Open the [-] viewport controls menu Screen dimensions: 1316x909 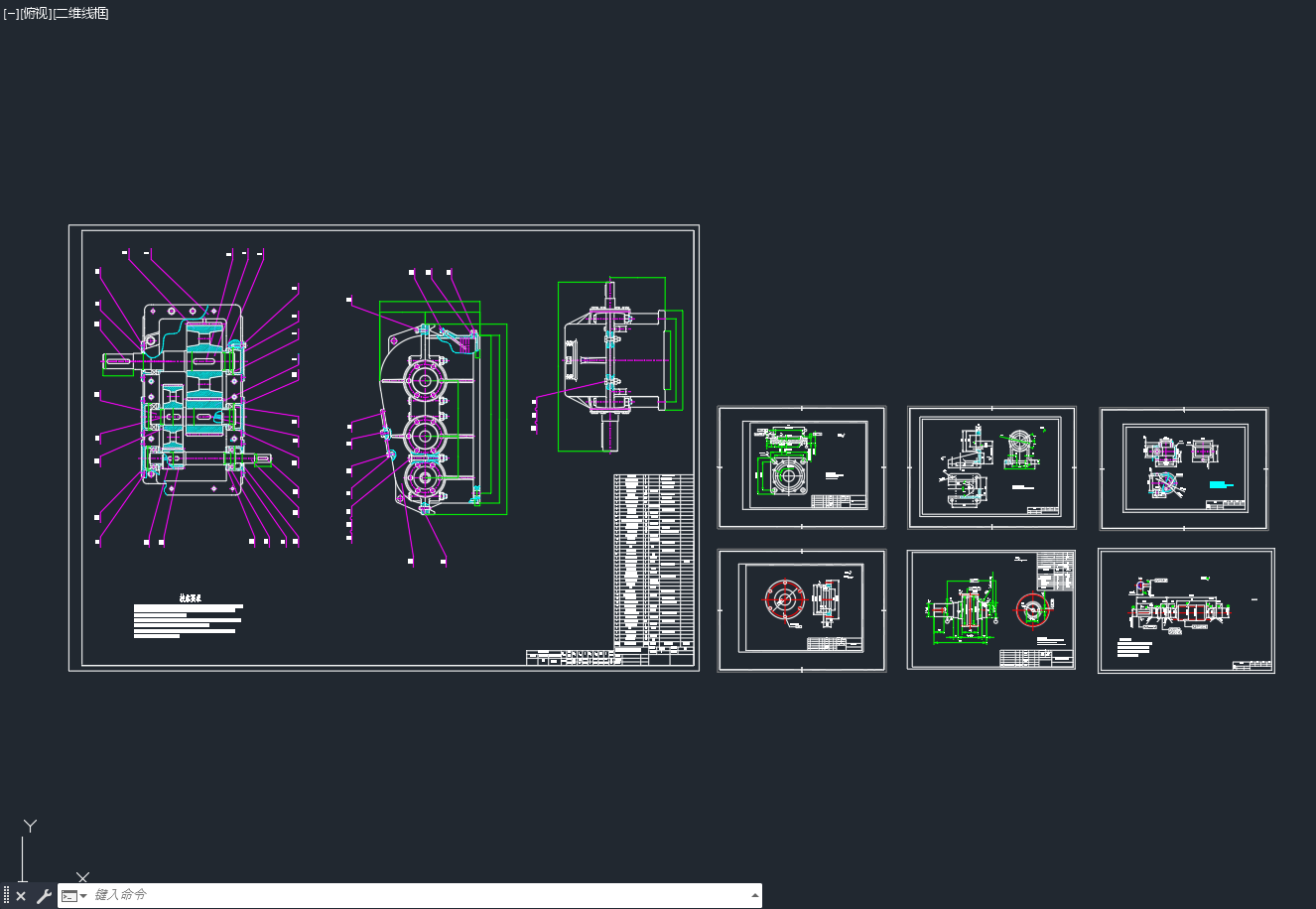[x=11, y=14]
